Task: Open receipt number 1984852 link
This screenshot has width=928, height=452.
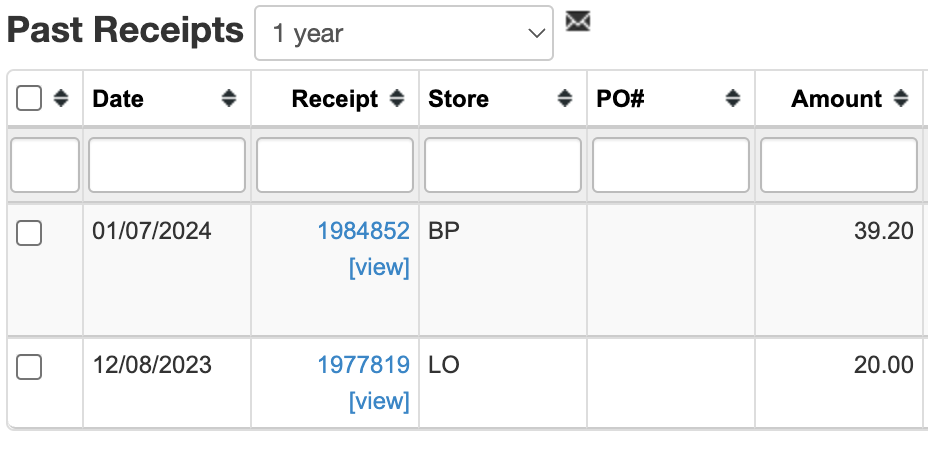Action: coord(363,231)
